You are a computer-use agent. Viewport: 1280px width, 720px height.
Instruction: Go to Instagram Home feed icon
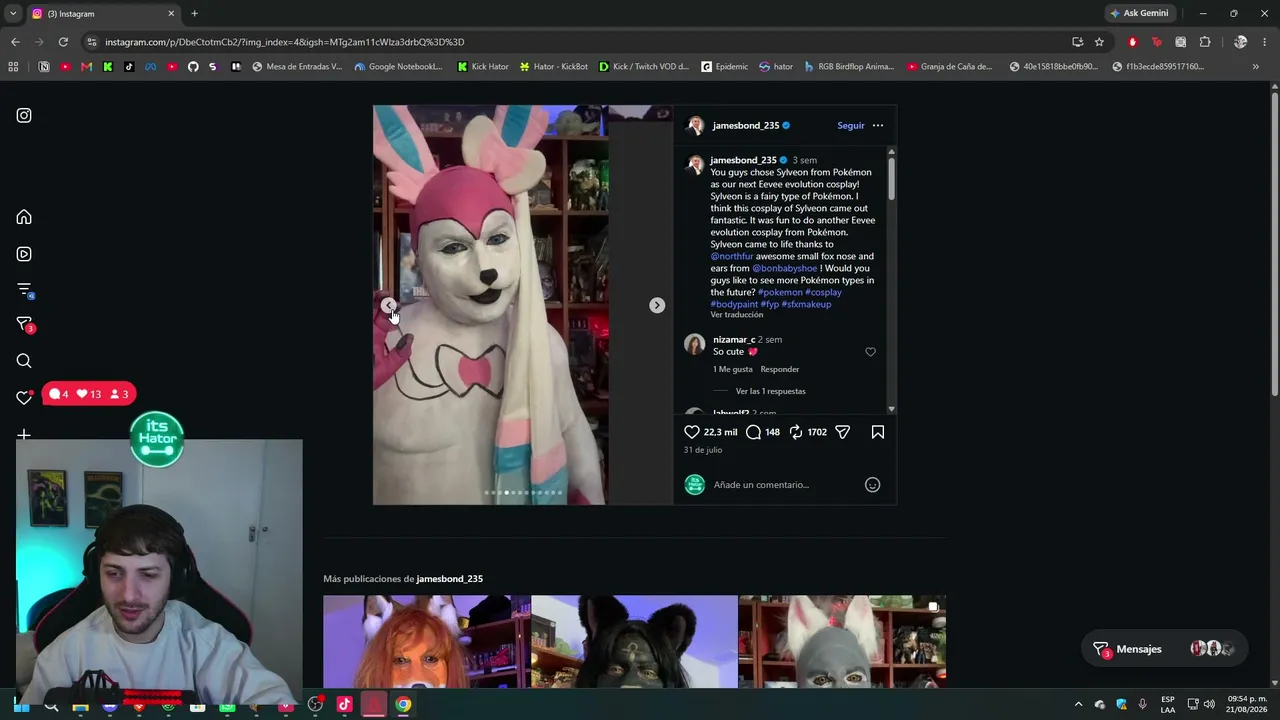[24, 217]
